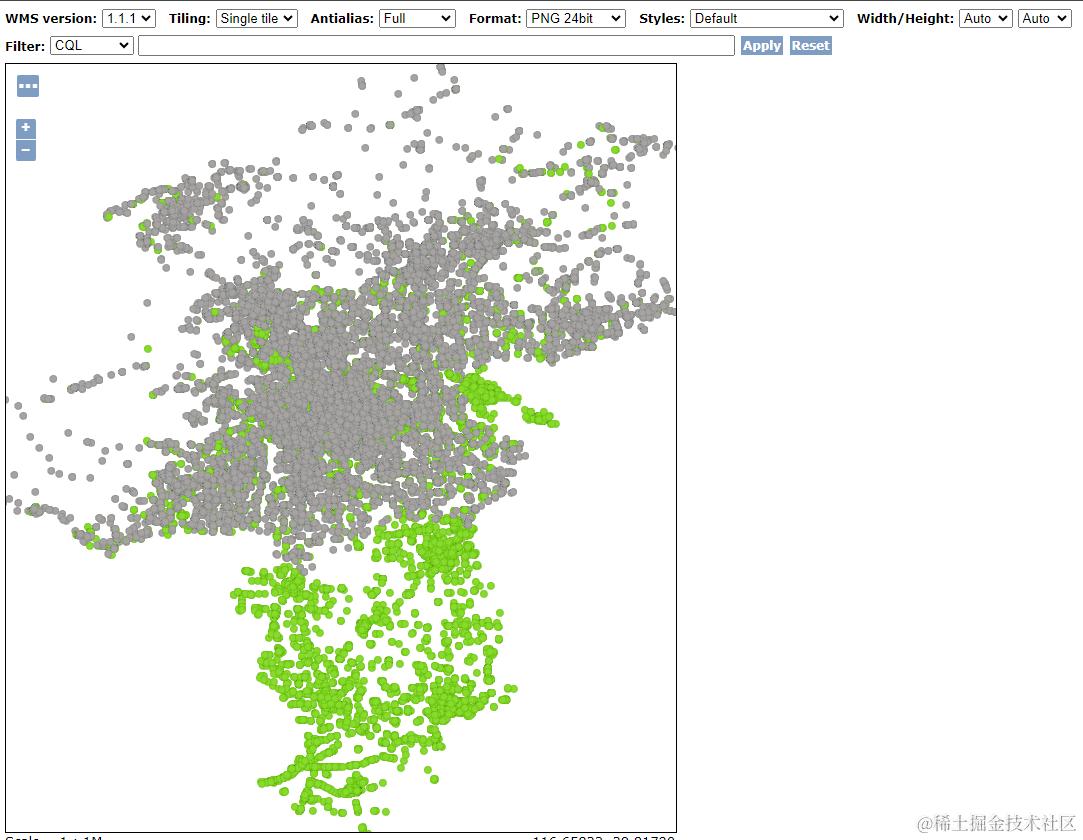This screenshot has width=1083, height=840.
Task: Open the WMS version dropdown
Action: coord(128,19)
